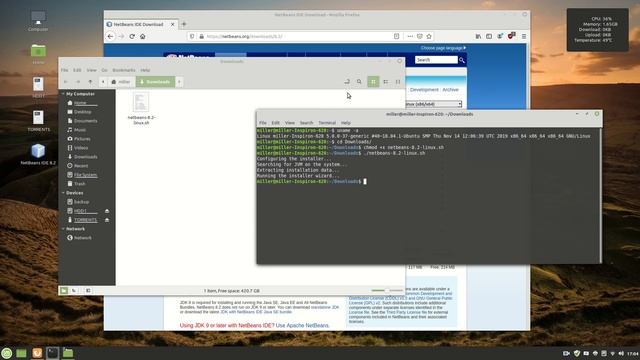Viewport: 640px width, 360px height.
Task: Open volume control in system tray
Action: (621, 353)
